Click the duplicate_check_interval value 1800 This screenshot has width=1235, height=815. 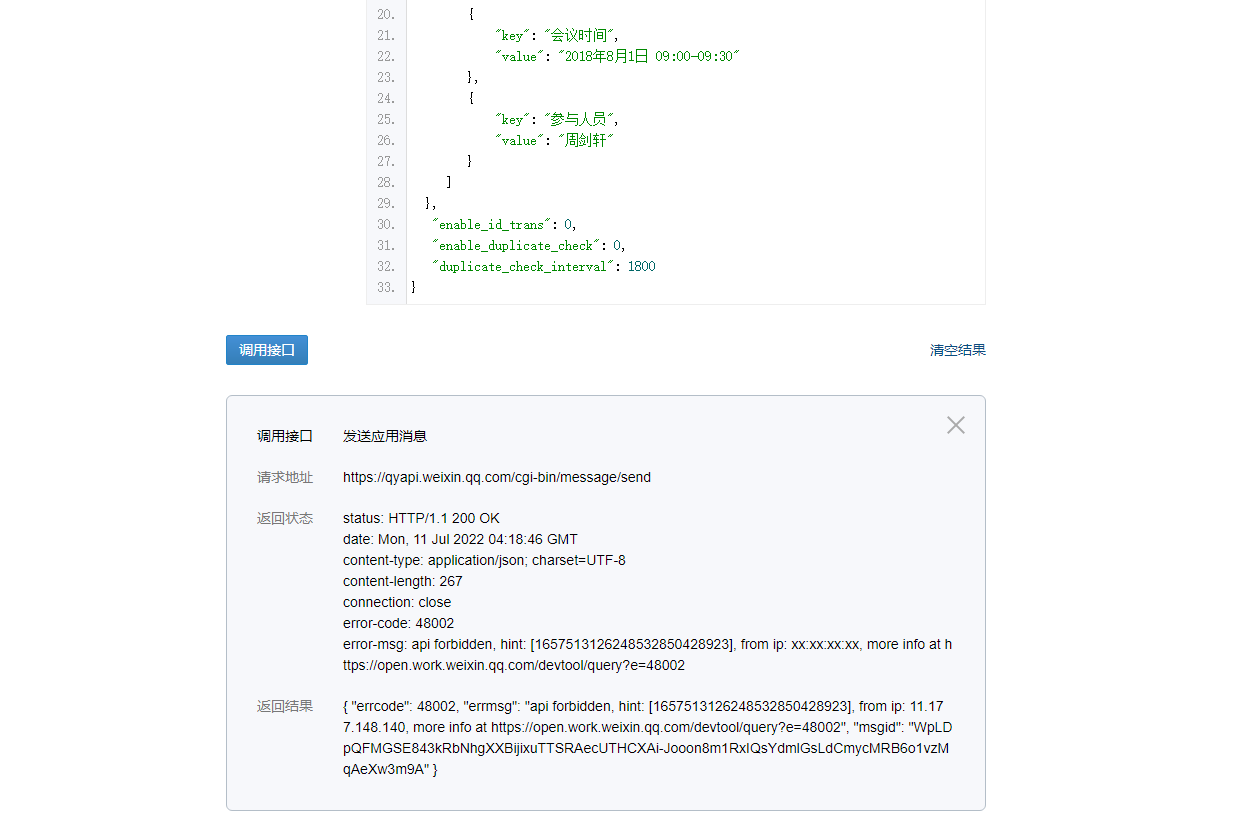(x=642, y=266)
